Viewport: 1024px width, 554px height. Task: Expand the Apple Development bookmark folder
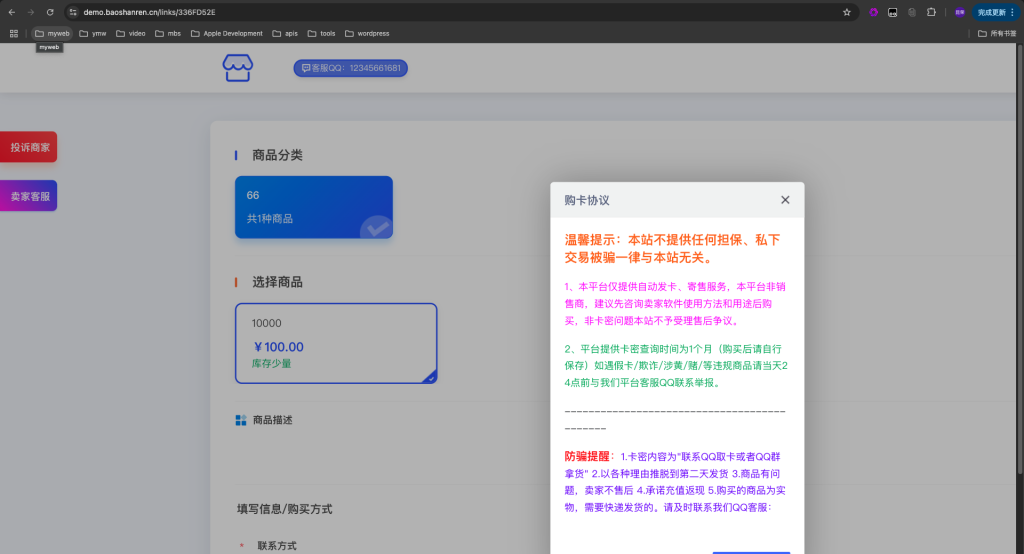point(226,33)
